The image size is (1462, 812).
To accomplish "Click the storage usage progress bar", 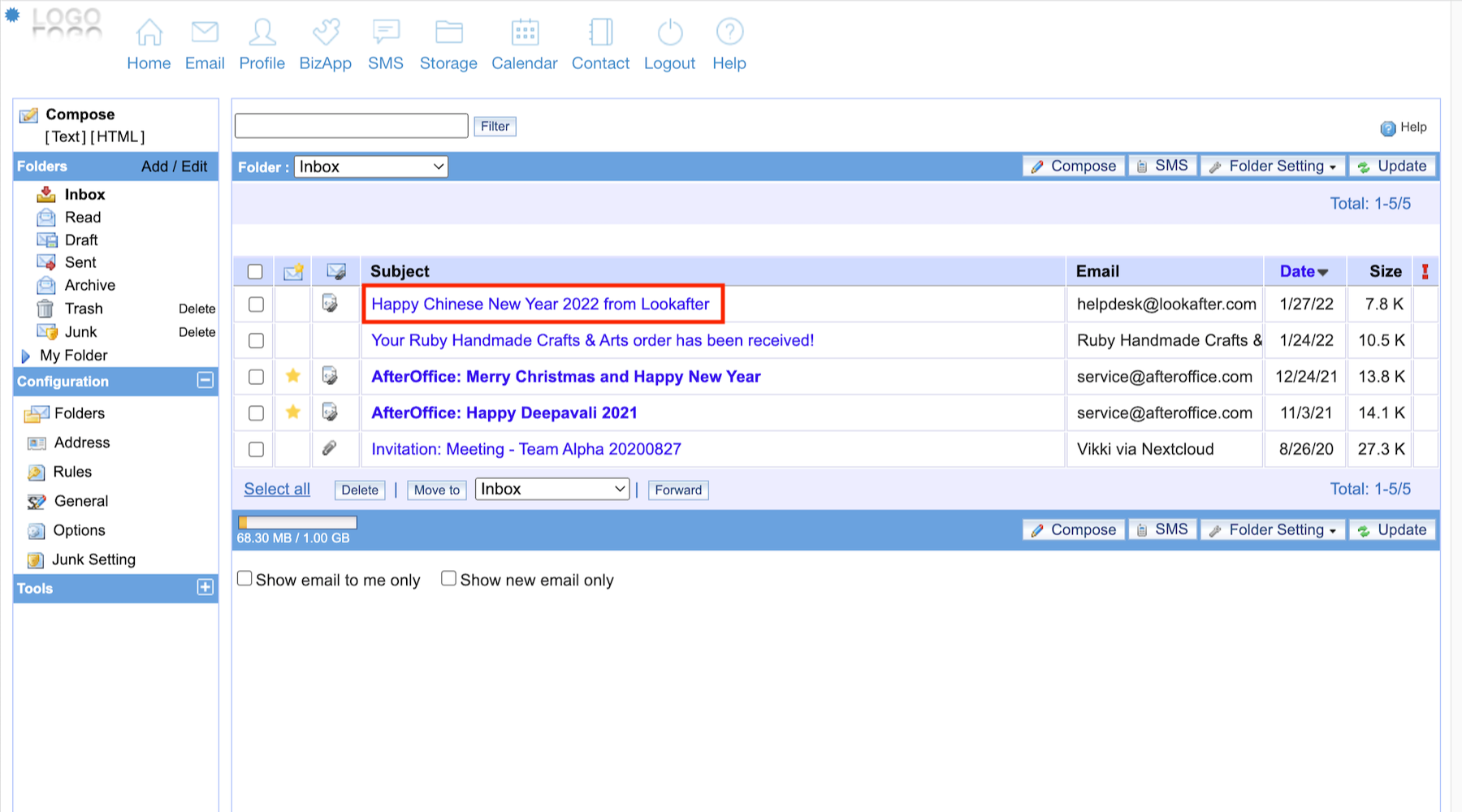I will (297, 522).
